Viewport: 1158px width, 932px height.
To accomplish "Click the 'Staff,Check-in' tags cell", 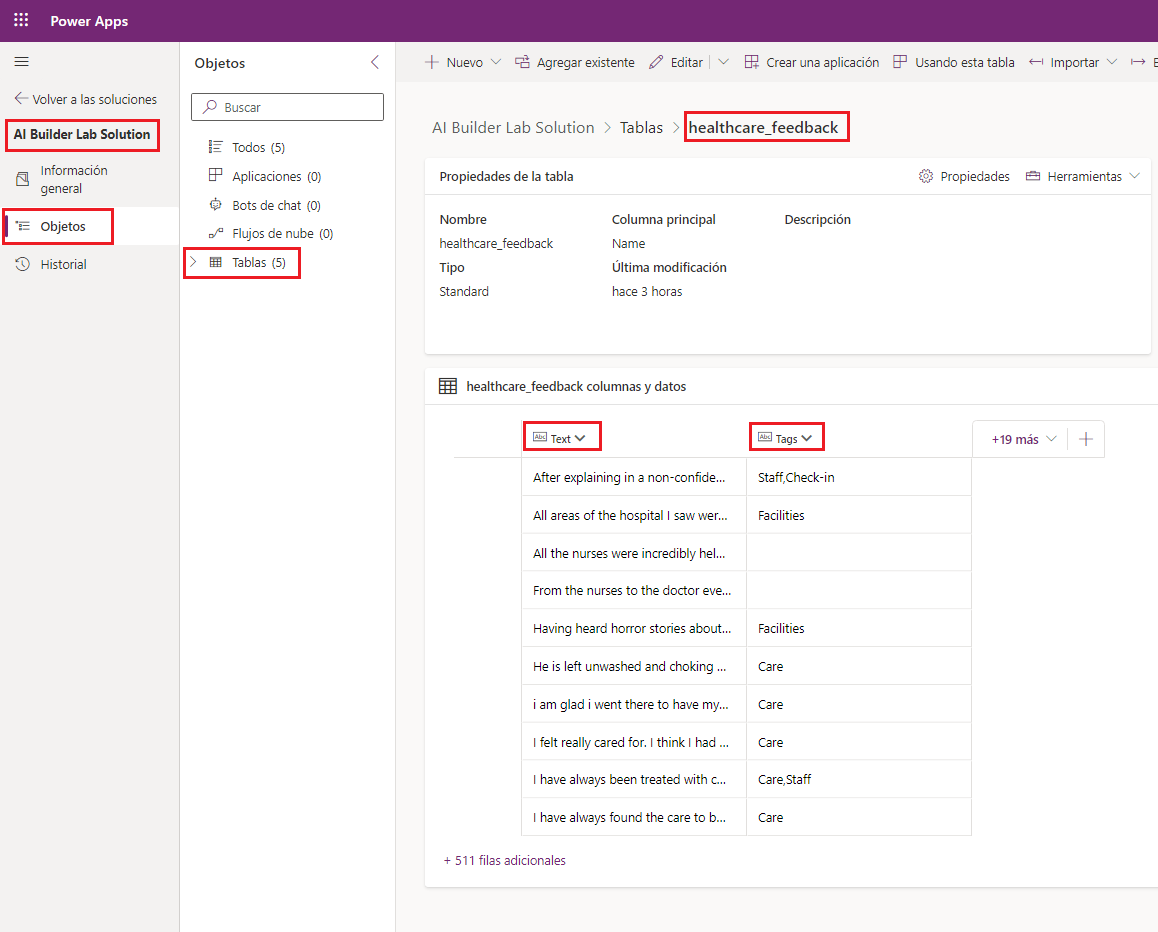I will click(859, 477).
